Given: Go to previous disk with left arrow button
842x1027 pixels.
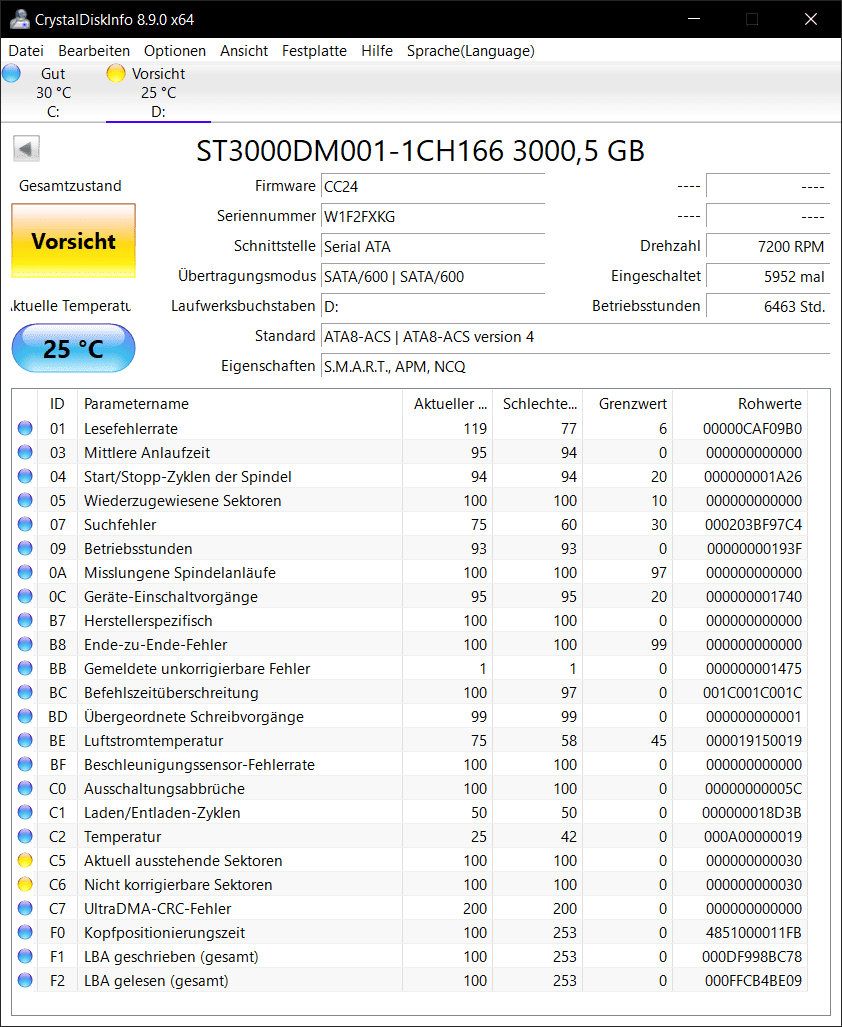Looking at the screenshot, I should click(26, 149).
